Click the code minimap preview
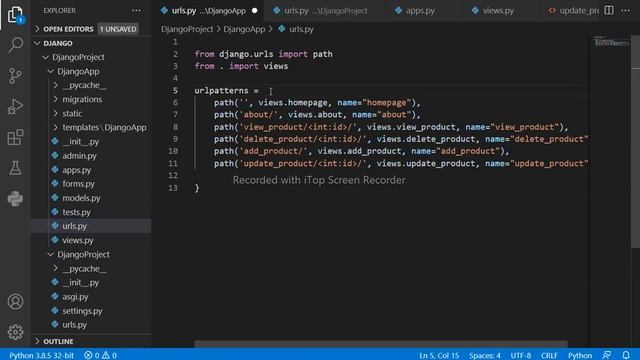The height and width of the screenshot is (360, 640). 611,42
